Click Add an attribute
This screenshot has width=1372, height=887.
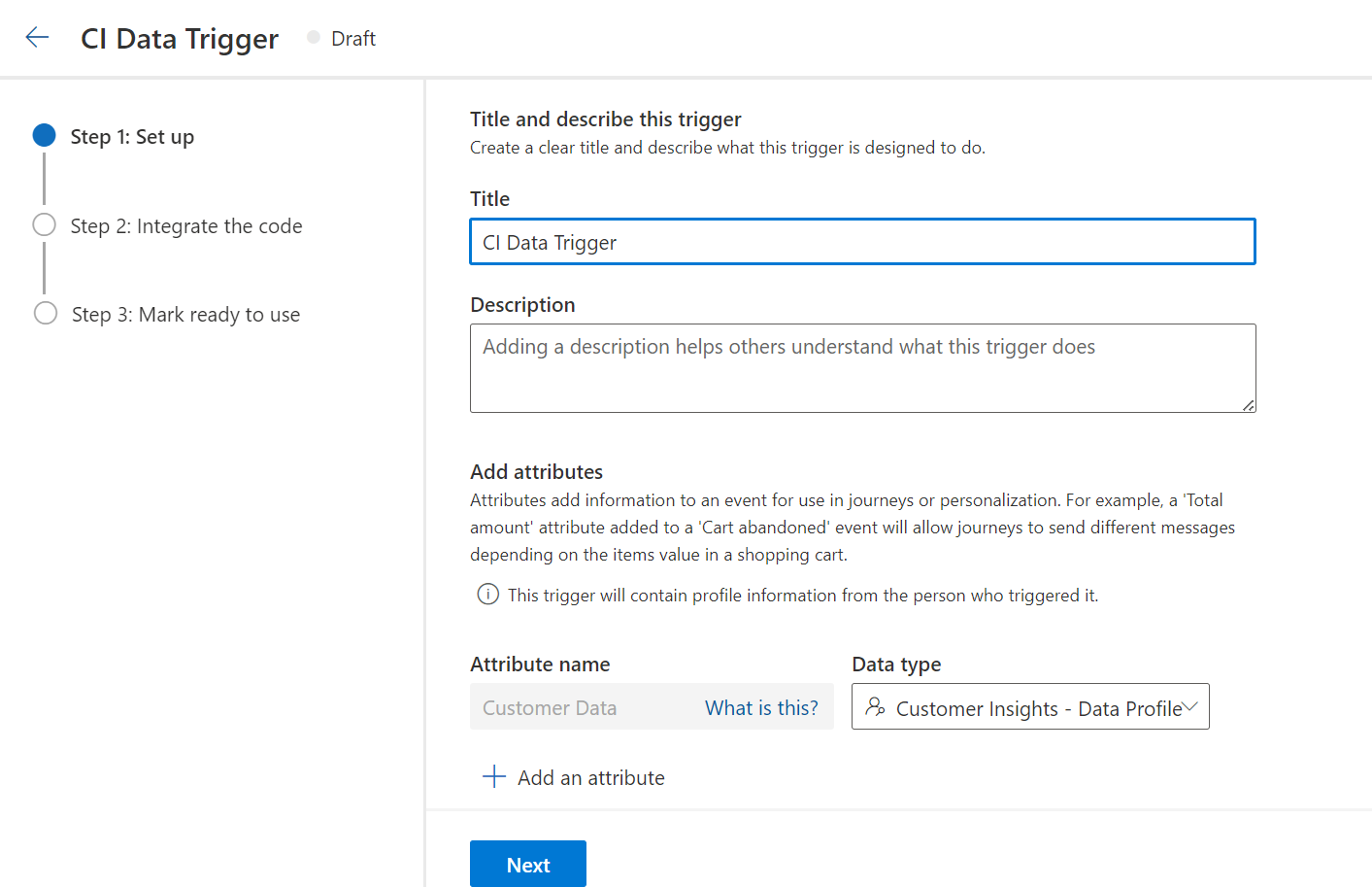pos(591,776)
